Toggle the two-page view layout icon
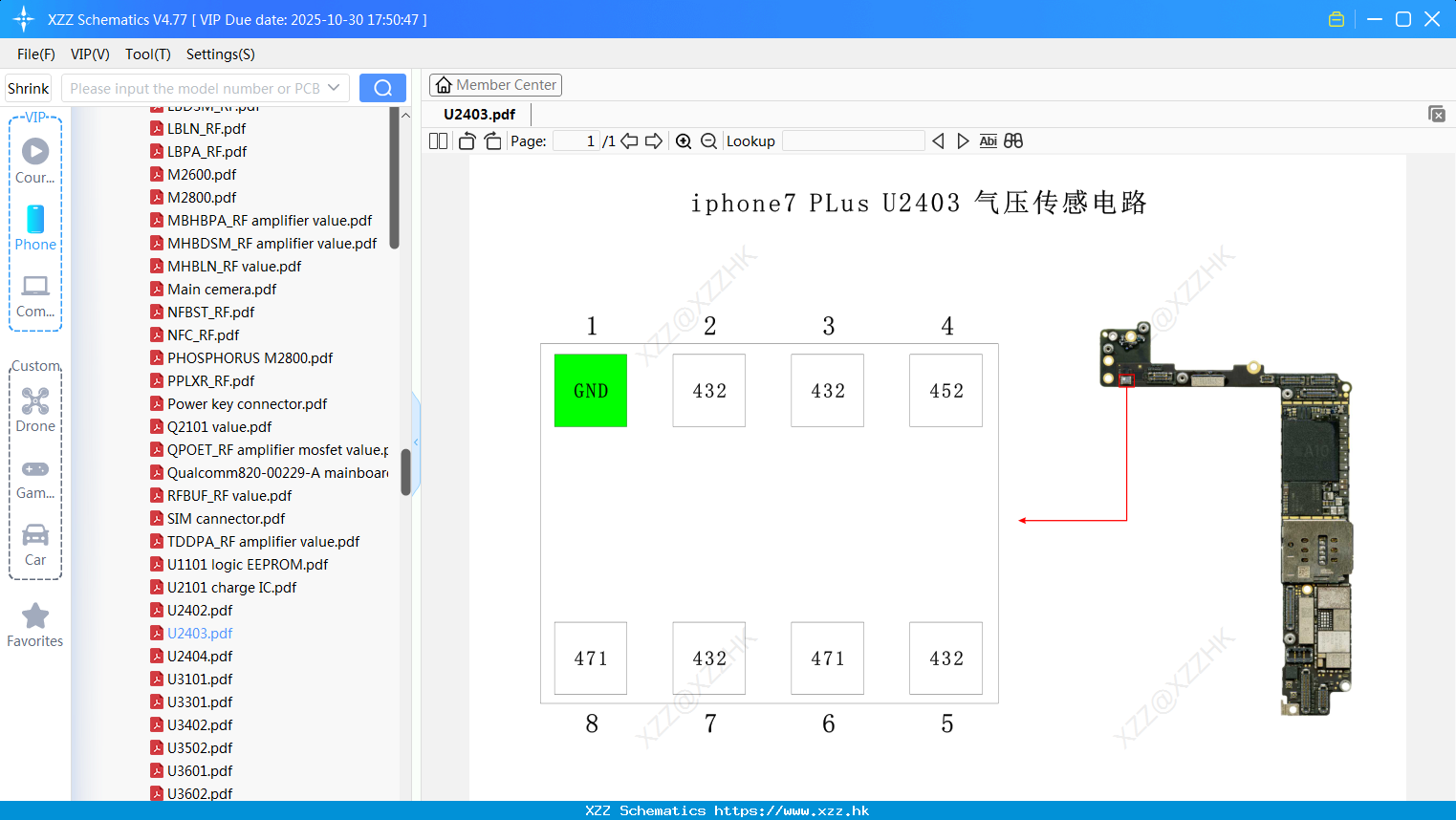1456x820 pixels. pos(438,141)
